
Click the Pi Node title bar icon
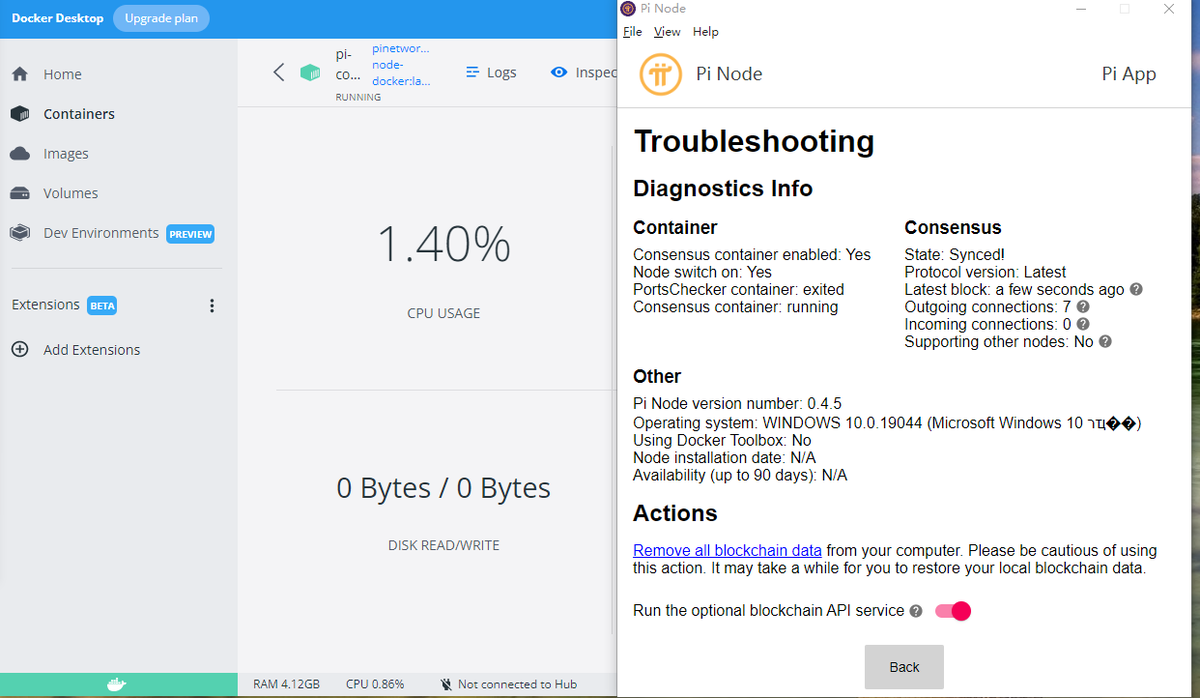point(628,9)
